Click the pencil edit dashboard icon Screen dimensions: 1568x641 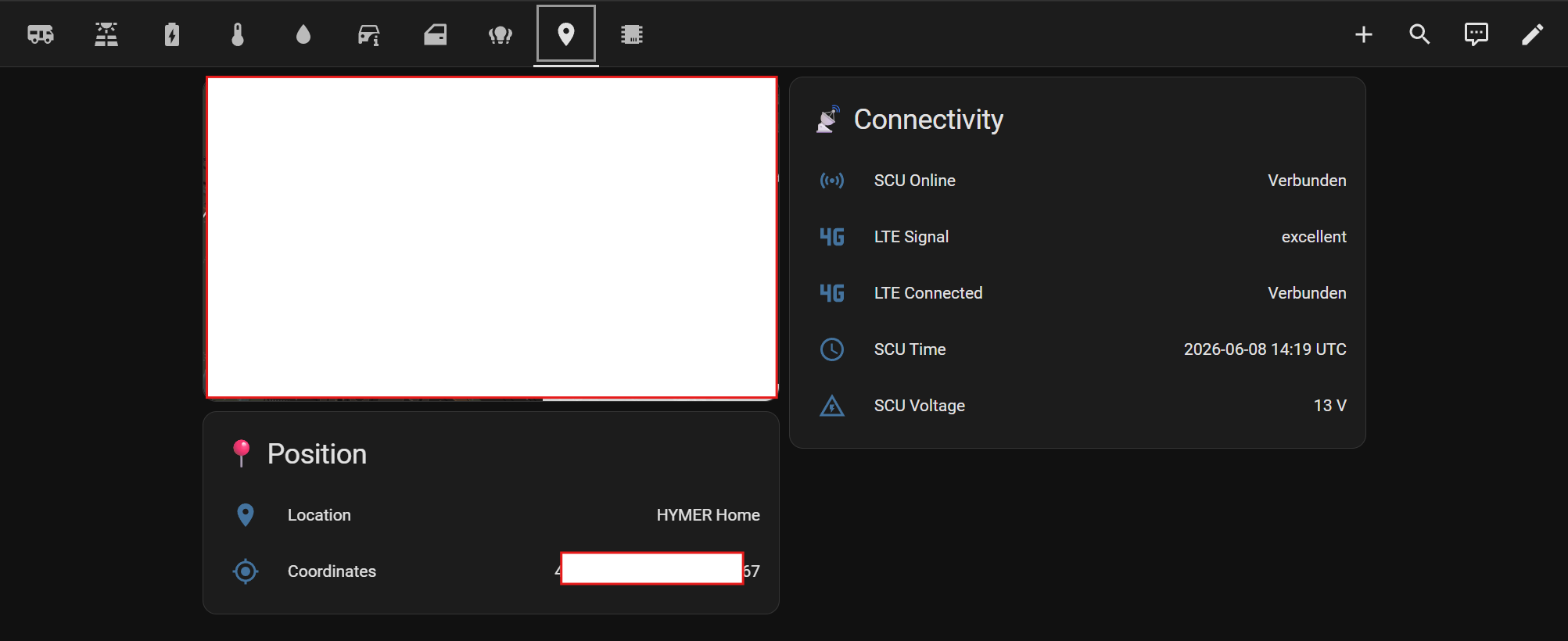click(x=1533, y=34)
